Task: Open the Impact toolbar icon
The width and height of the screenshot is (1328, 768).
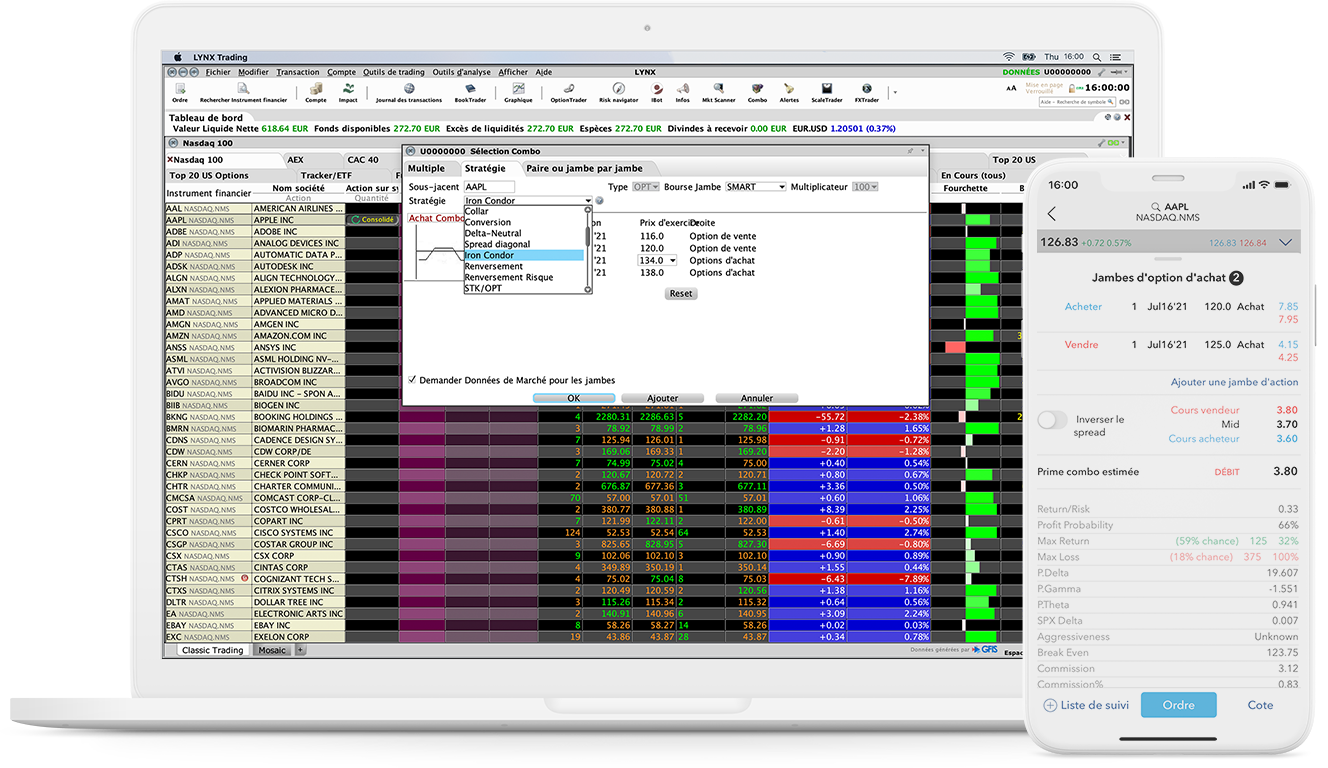Action: pyautogui.click(x=348, y=92)
